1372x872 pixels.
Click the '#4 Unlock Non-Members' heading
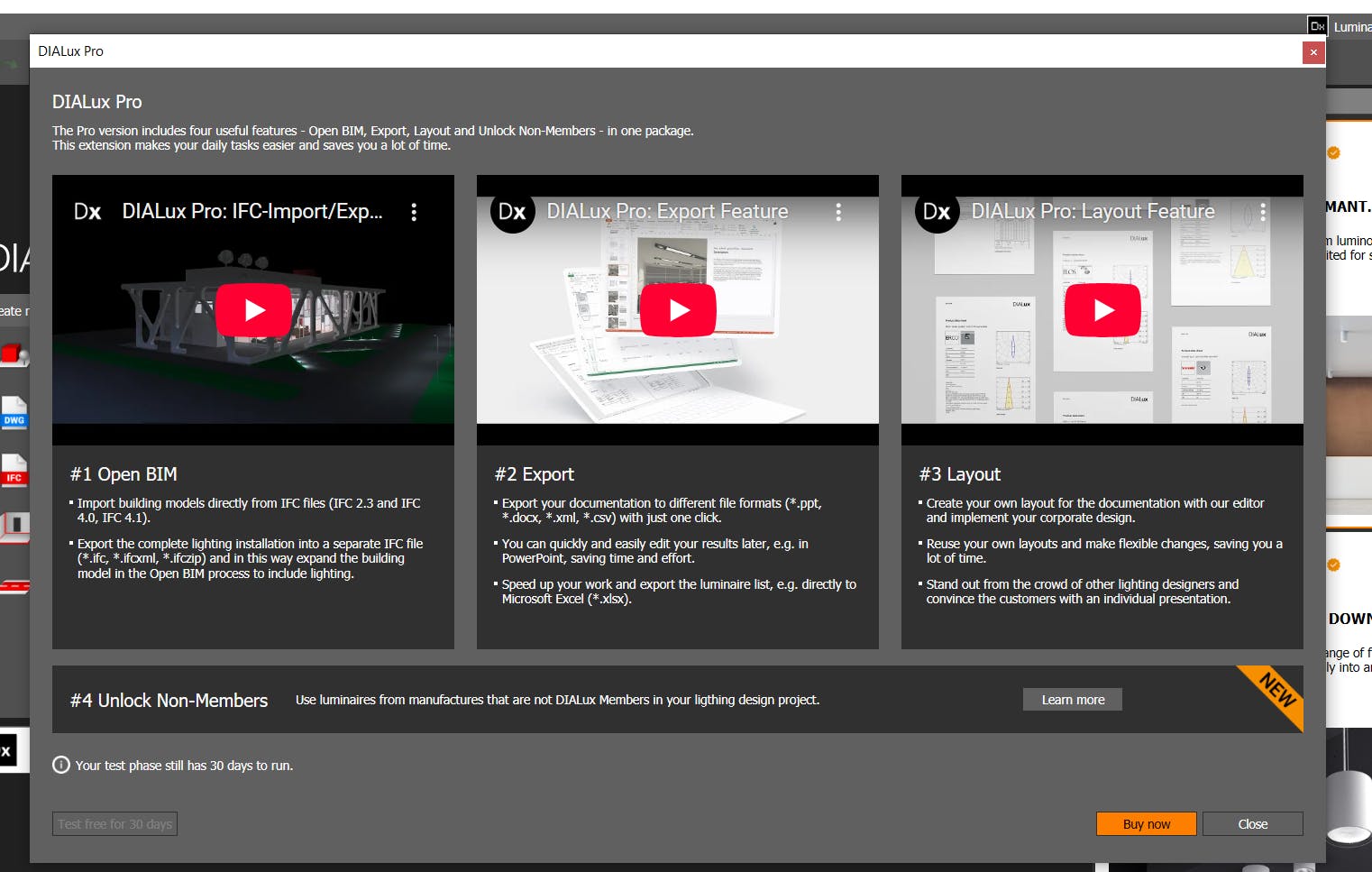point(169,701)
